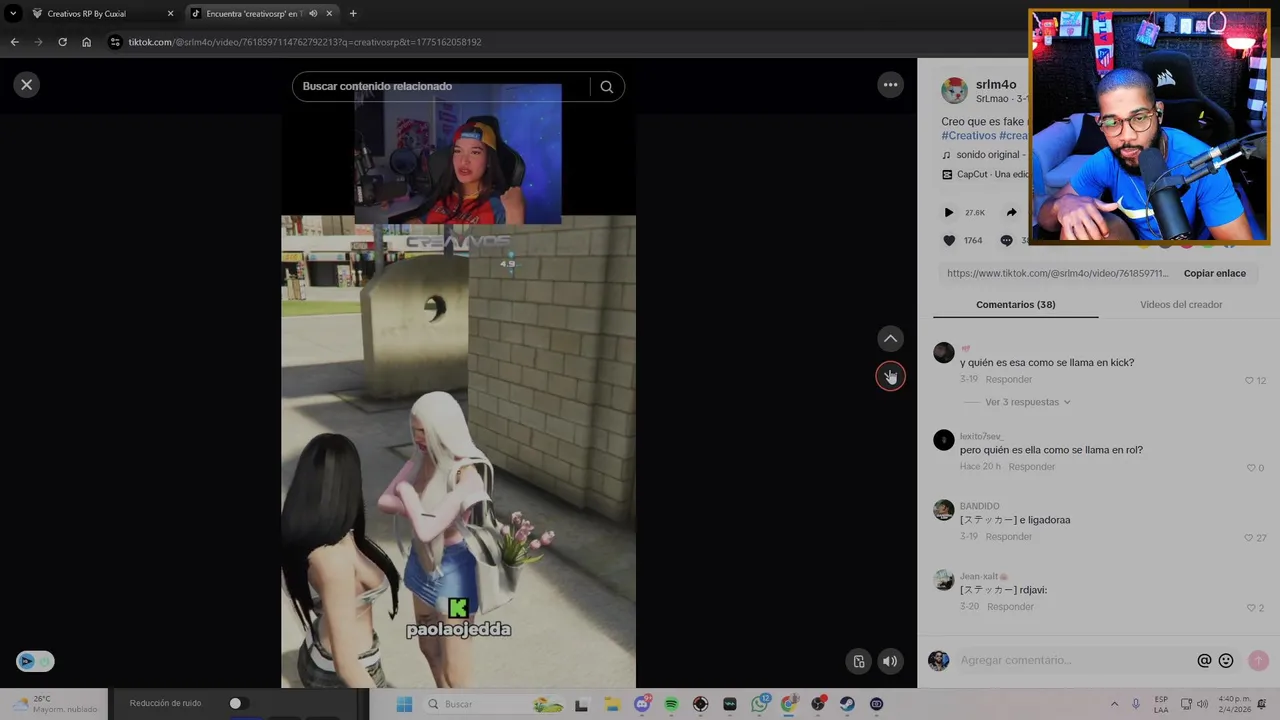Open a new browser tab
Screen dimensions: 1280x720
[x=353, y=14]
